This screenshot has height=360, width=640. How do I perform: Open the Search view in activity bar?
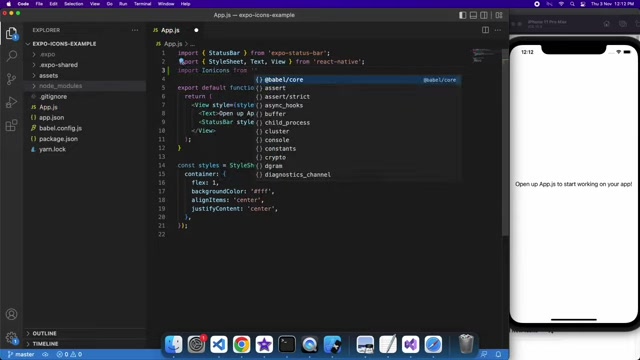pos(11,56)
